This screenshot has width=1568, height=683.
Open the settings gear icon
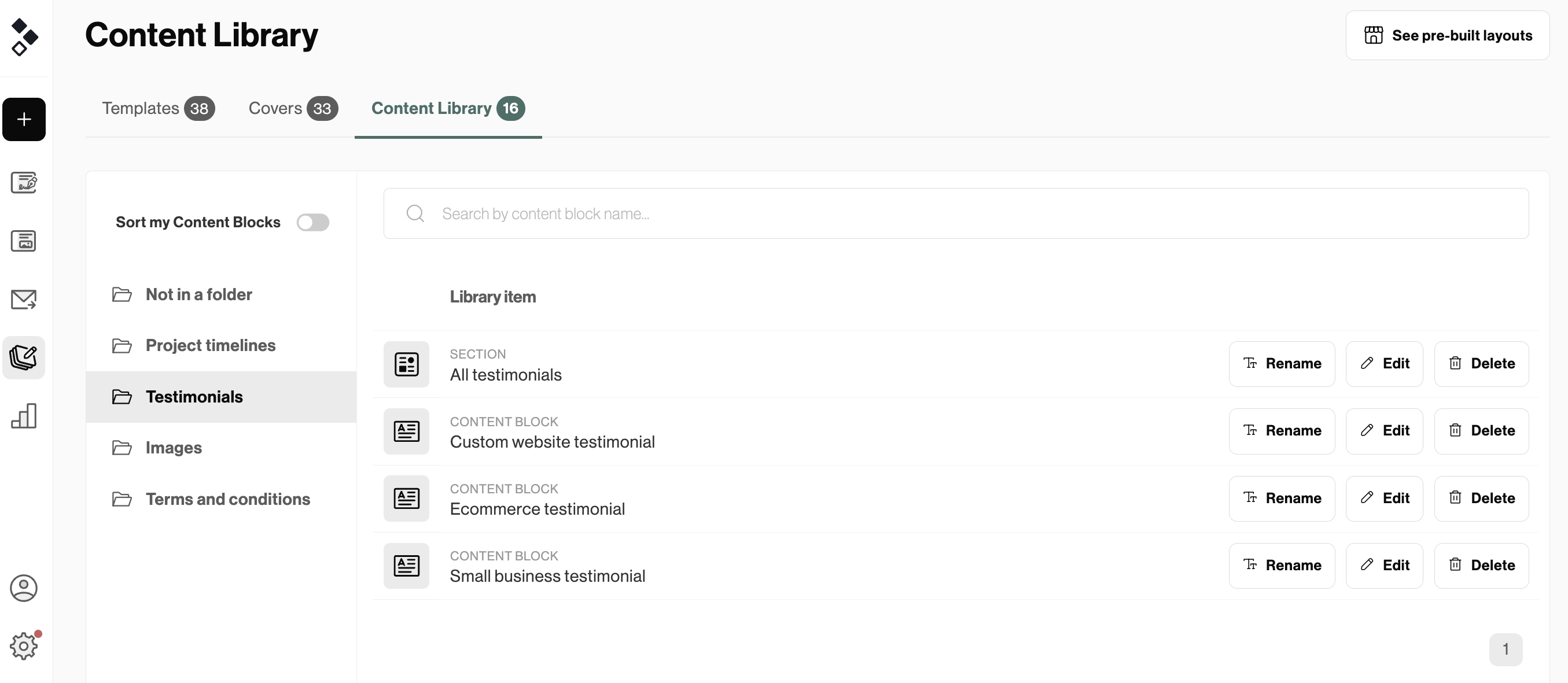(x=24, y=645)
